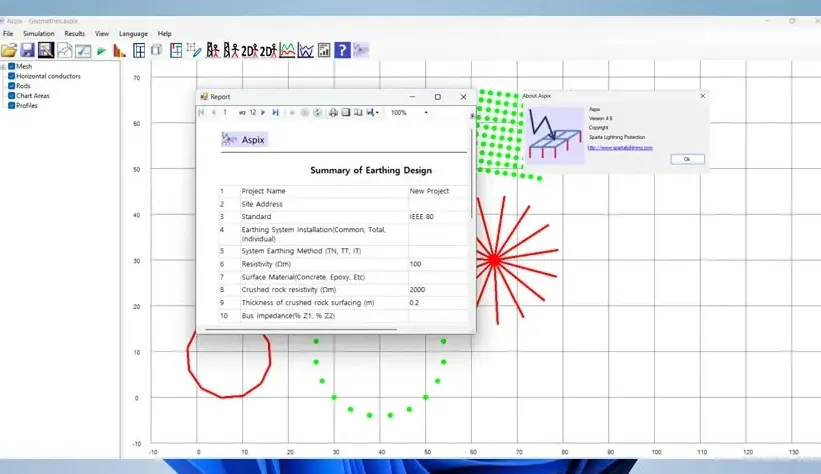Click the Report vertical scrollbar
This screenshot has width=821, height=474.
coord(472,173)
